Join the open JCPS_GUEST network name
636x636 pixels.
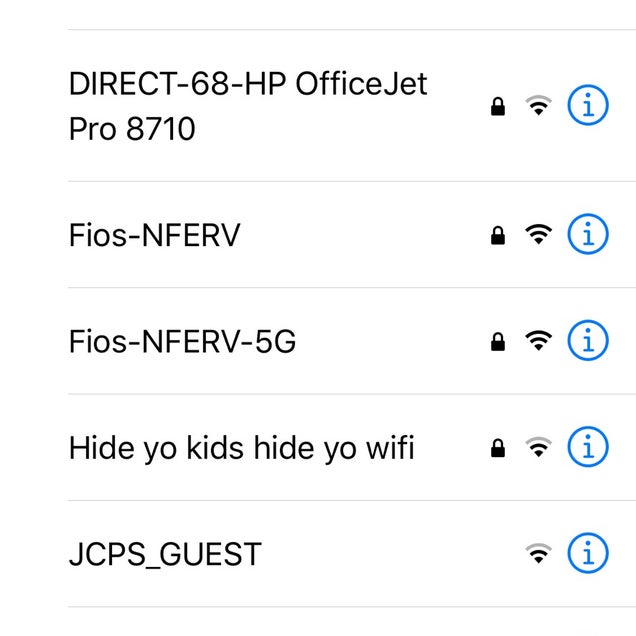click(x=165, y=553)
